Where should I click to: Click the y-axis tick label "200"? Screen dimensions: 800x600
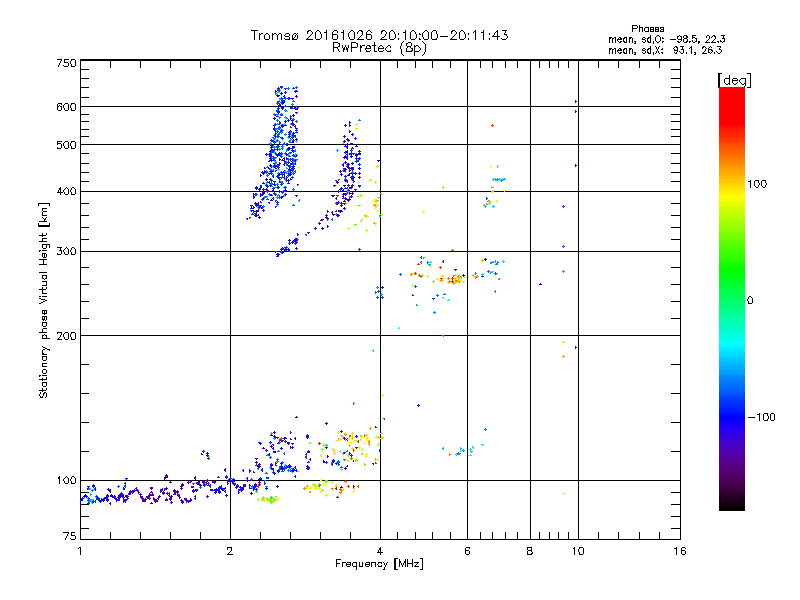66,336
